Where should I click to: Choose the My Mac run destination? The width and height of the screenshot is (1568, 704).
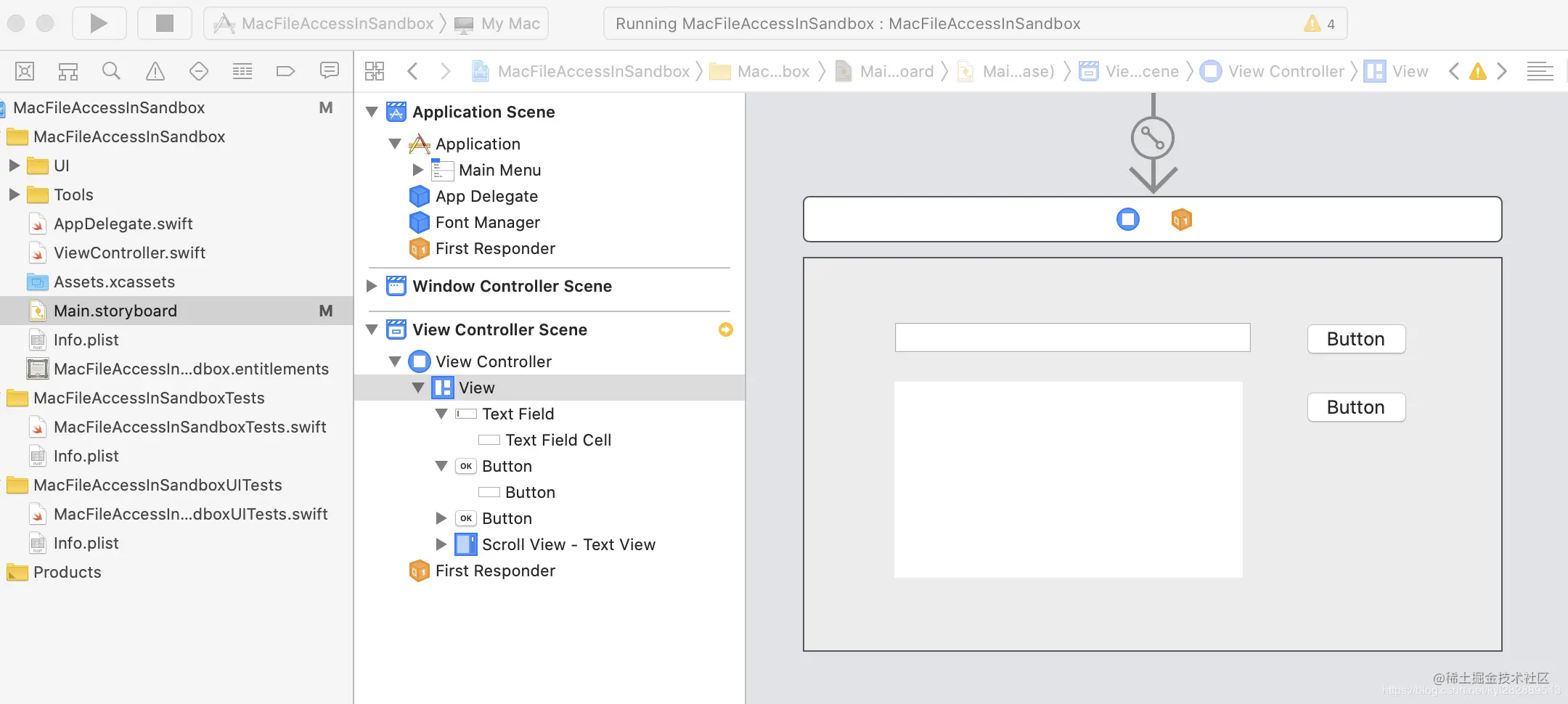click(x=497, y=23)
